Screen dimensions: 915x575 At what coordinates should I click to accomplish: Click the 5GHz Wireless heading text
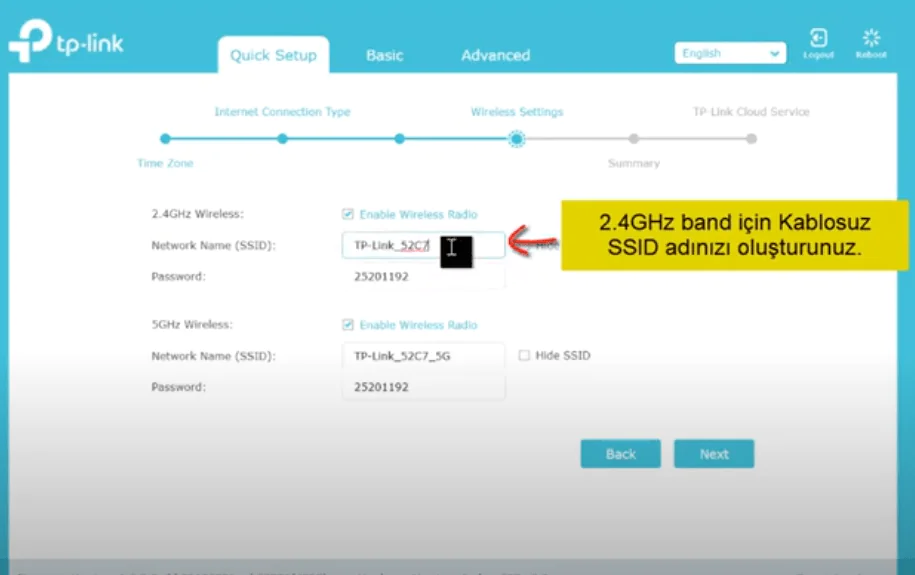[x=192, y=324]
